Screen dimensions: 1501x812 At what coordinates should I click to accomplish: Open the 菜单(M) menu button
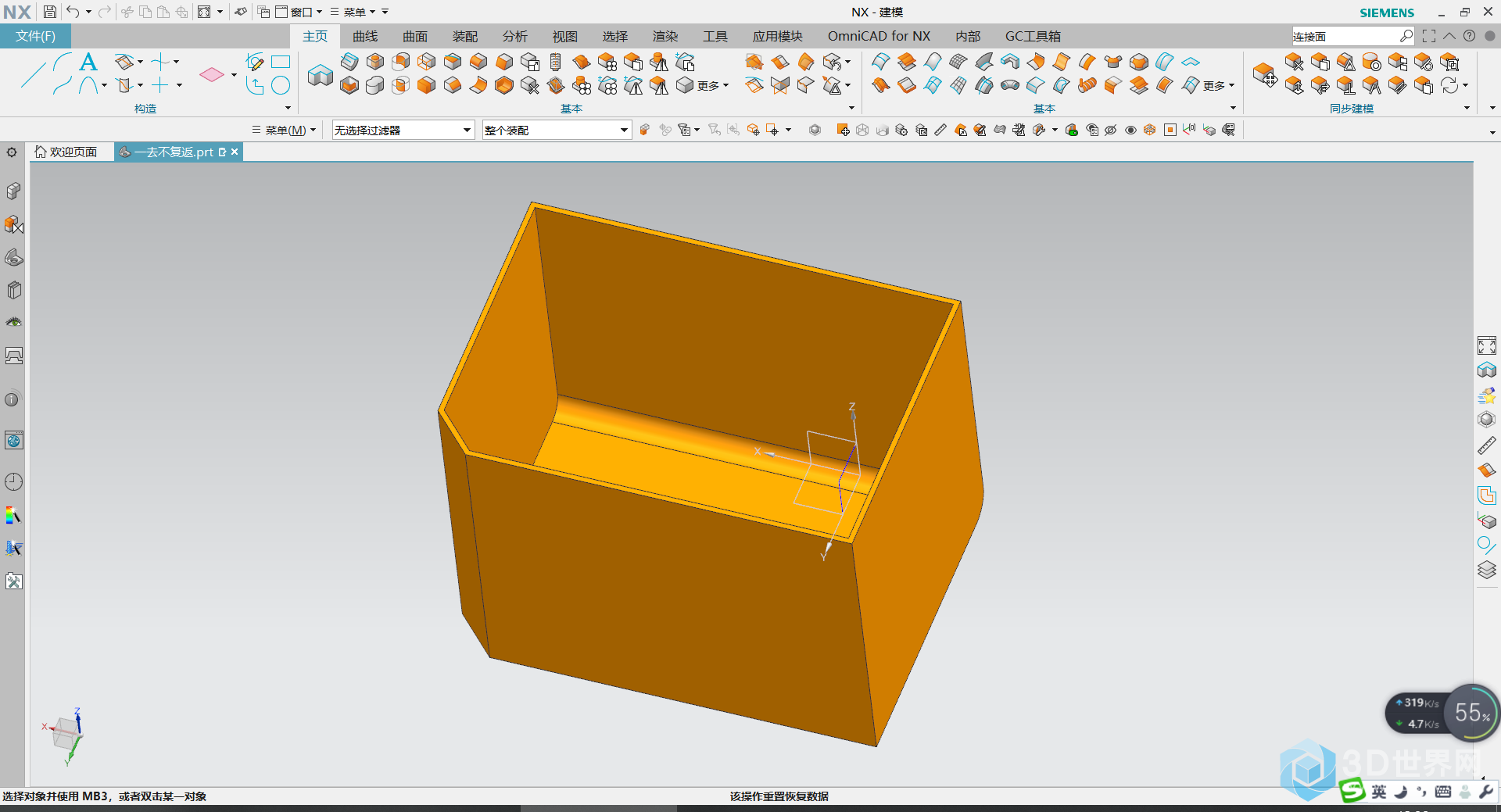[x=284, y=130]
